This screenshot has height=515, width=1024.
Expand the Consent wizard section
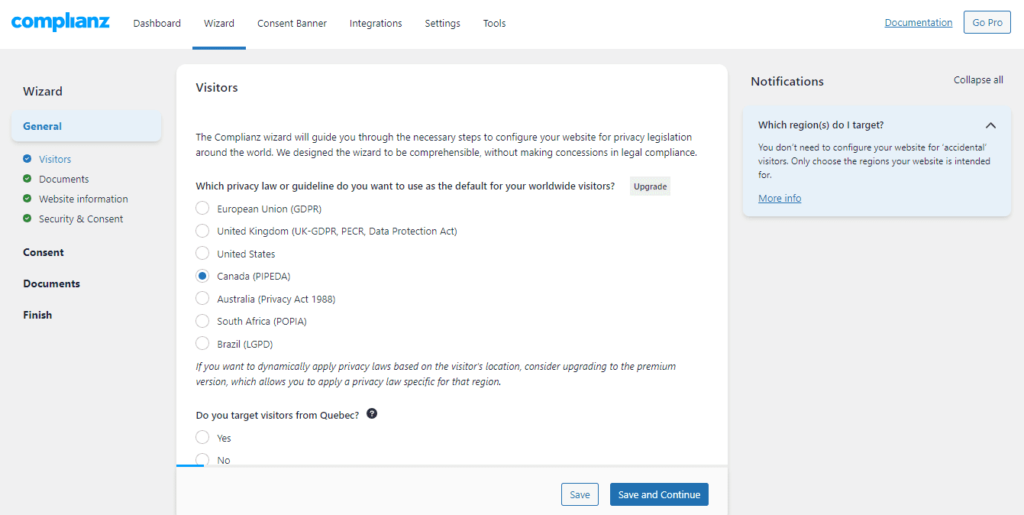point(44,252)
